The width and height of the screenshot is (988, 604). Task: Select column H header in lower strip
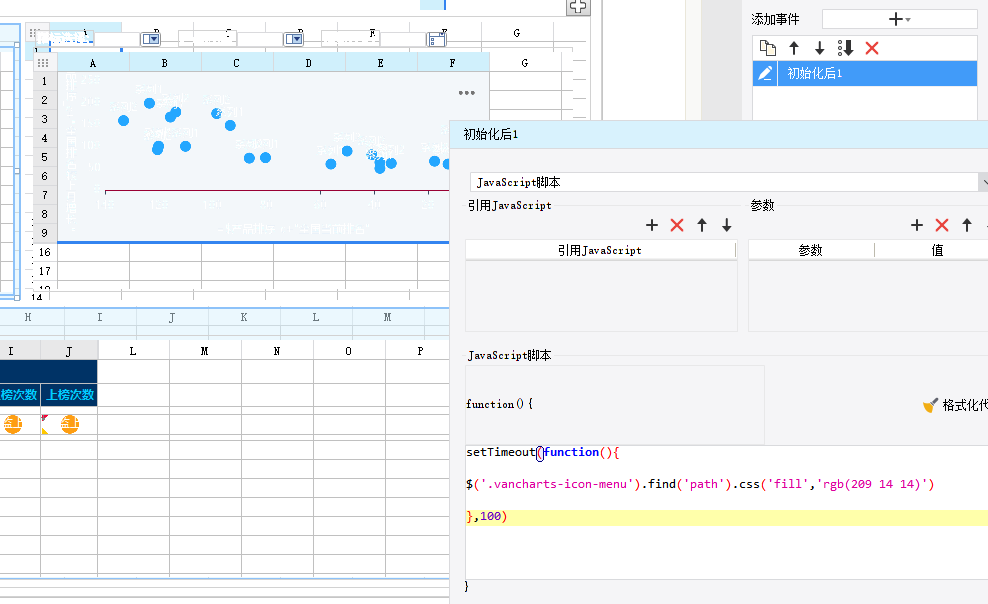click(28, 317)
